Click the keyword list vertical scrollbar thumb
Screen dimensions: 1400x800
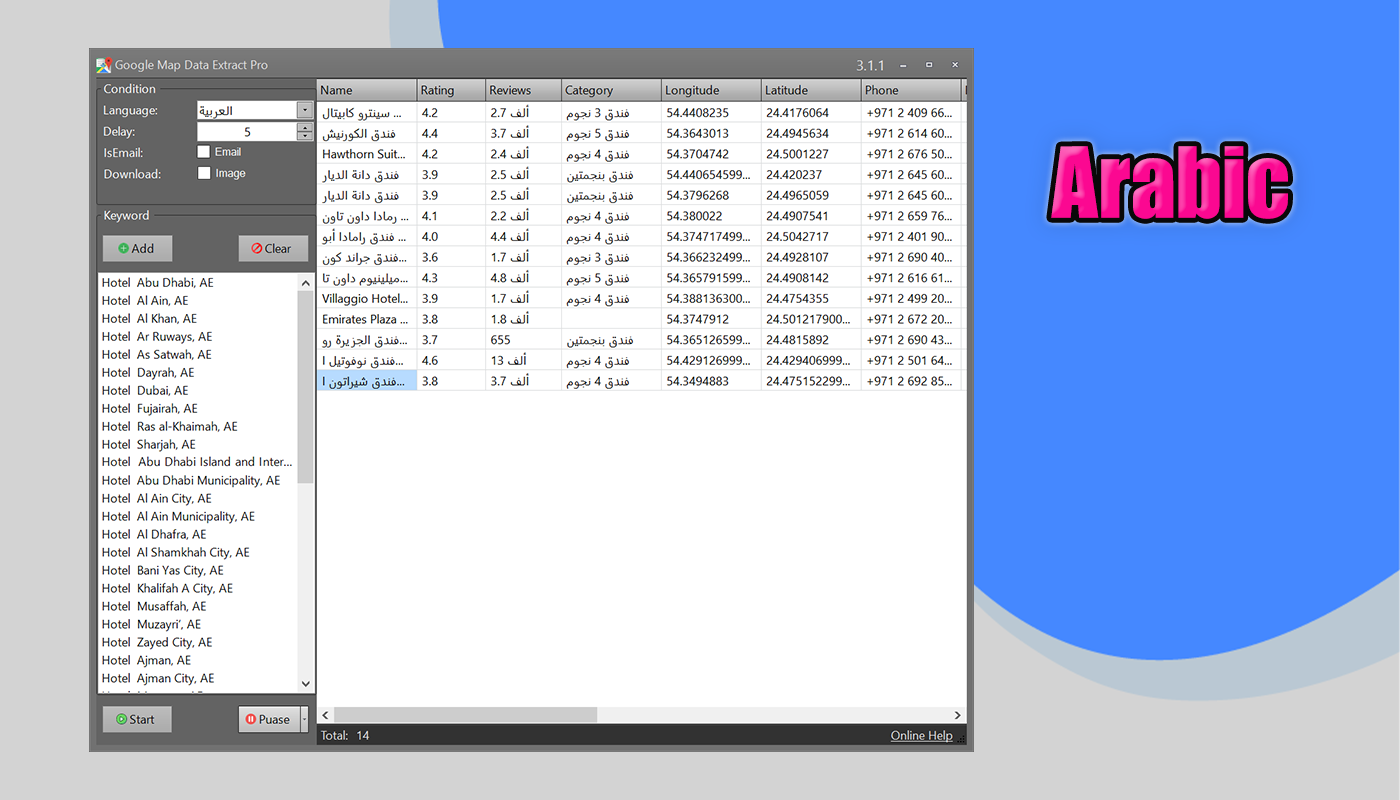[306, 387]
